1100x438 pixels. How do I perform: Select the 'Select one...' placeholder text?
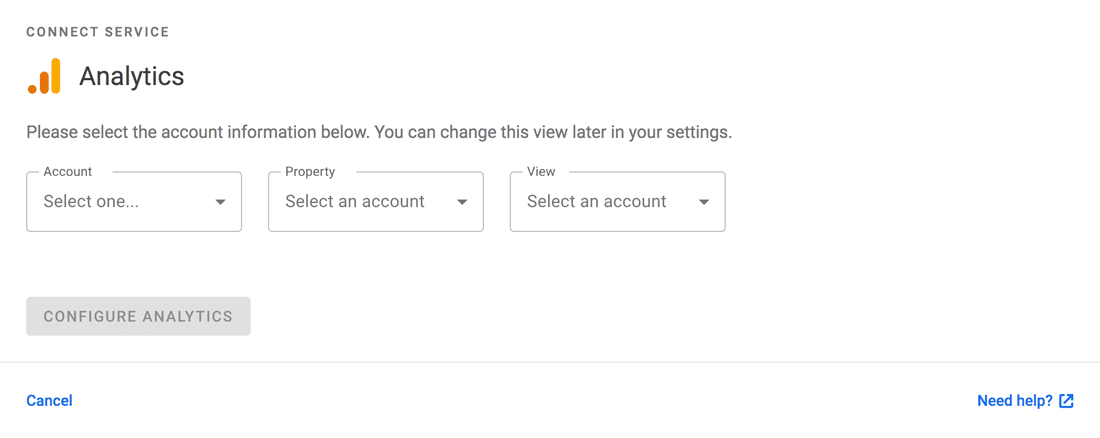point(91,202)
